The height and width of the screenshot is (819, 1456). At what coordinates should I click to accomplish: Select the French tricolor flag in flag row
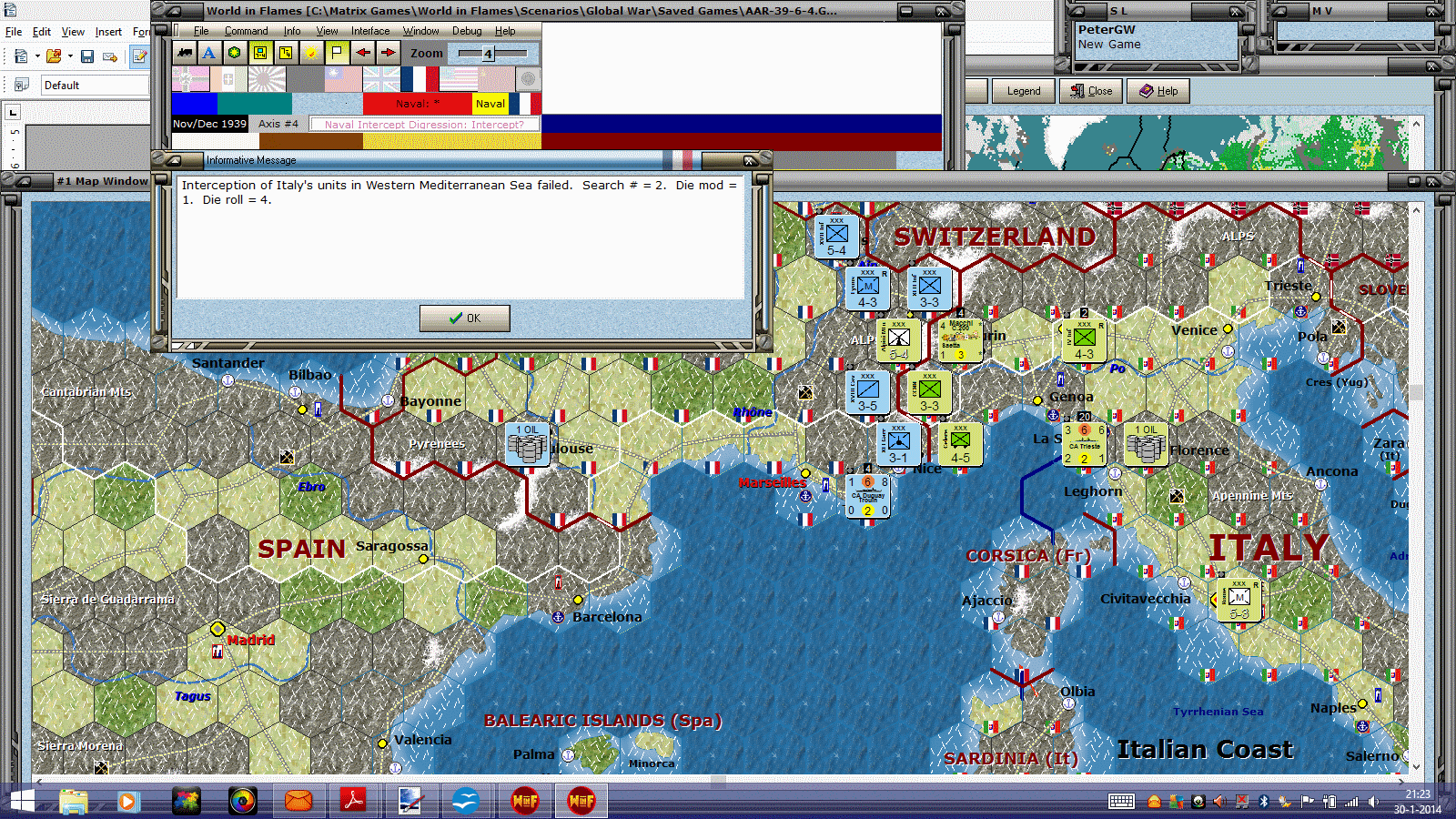click(420, 79)
